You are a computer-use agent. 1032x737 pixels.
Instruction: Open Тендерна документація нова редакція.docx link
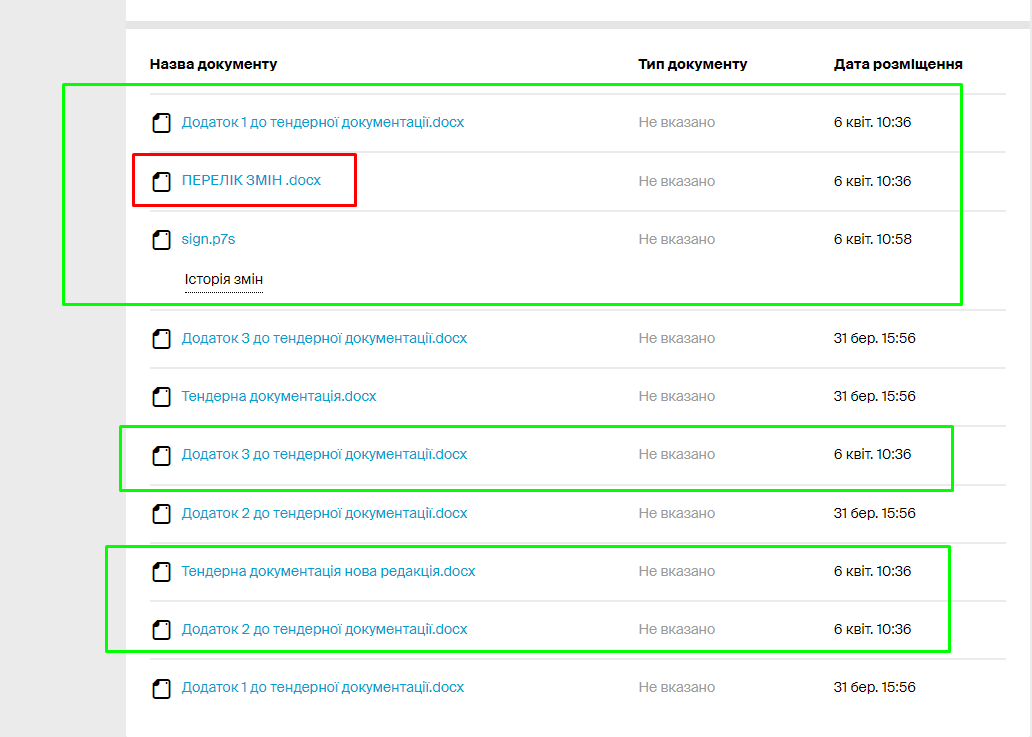[328, 571]
